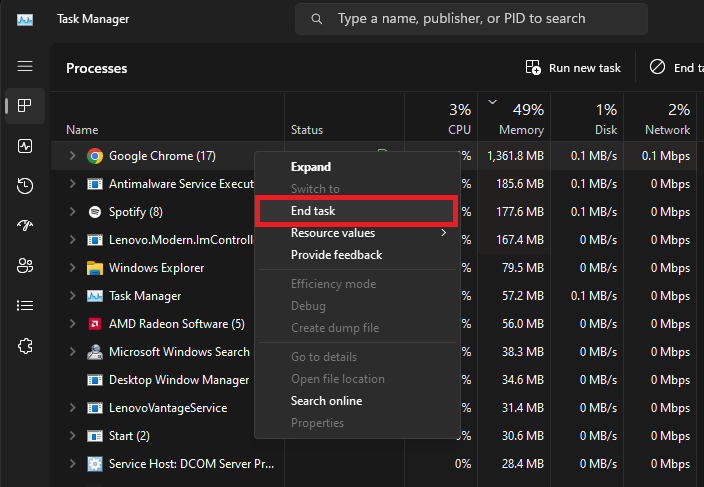Image resolution: width=704 pixels, height=487 pixels.
Task: Open the App history sidebar icon
Action: (25, 186)
